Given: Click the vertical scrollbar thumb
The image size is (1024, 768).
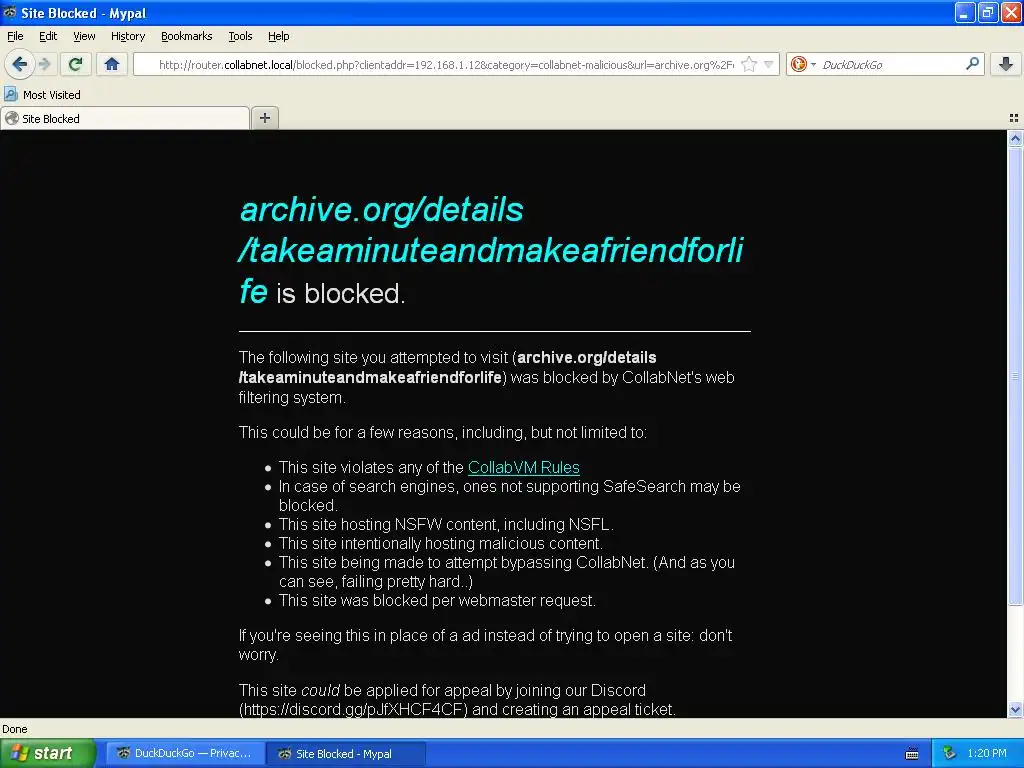Looking at the screenshot, I should point(1015,376).
